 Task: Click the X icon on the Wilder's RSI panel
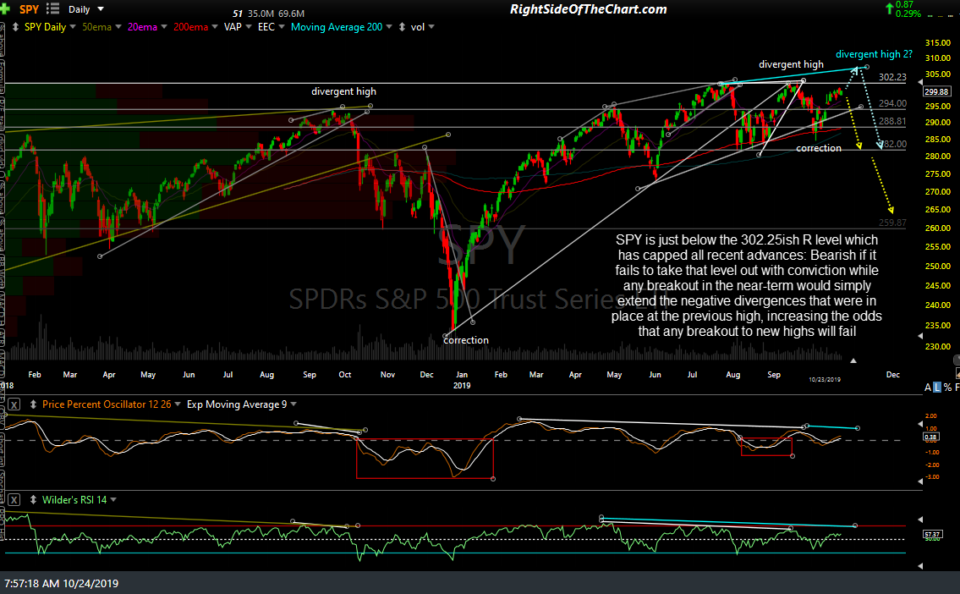click(x=16, y=499)
